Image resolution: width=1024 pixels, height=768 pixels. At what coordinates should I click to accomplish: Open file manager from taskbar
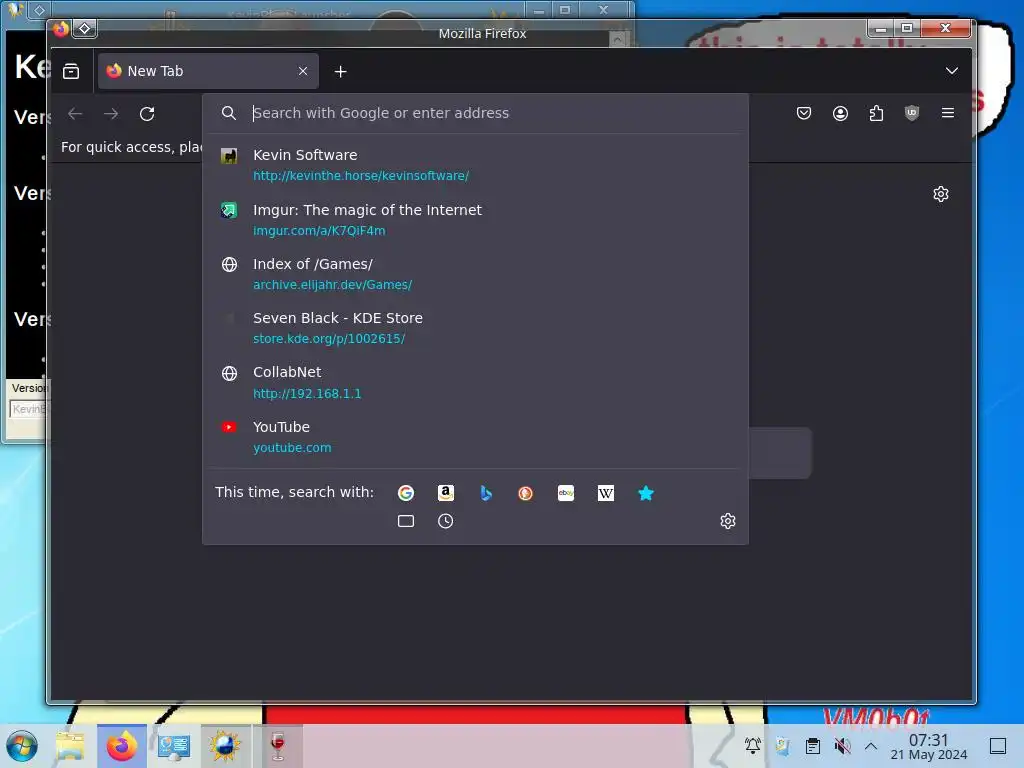click(71, 746)
